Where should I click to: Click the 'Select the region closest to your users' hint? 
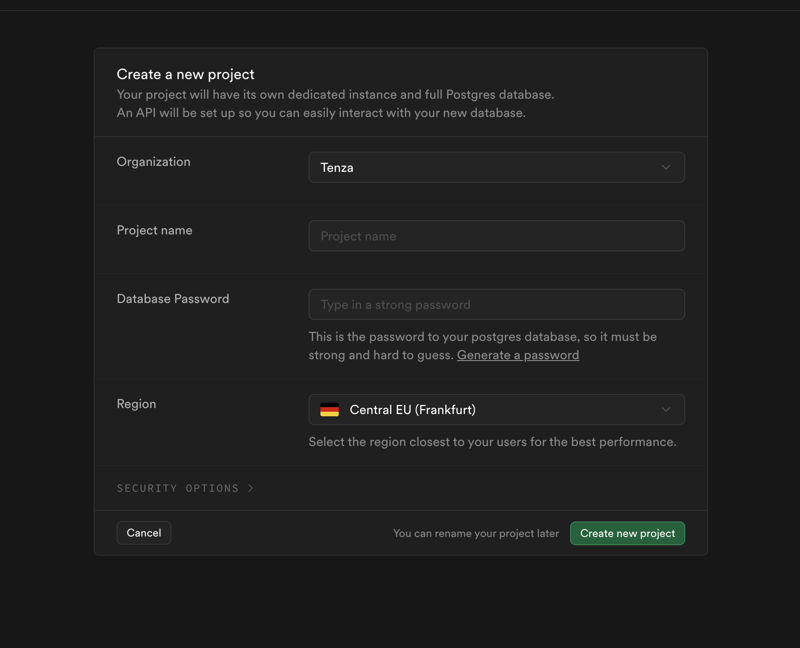click(492, 442)
